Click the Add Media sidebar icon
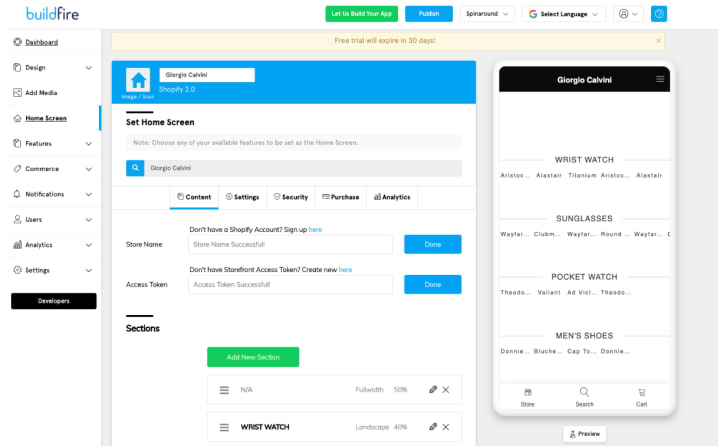The height and width of the screenshot is (446, 720). coord(17,92)
